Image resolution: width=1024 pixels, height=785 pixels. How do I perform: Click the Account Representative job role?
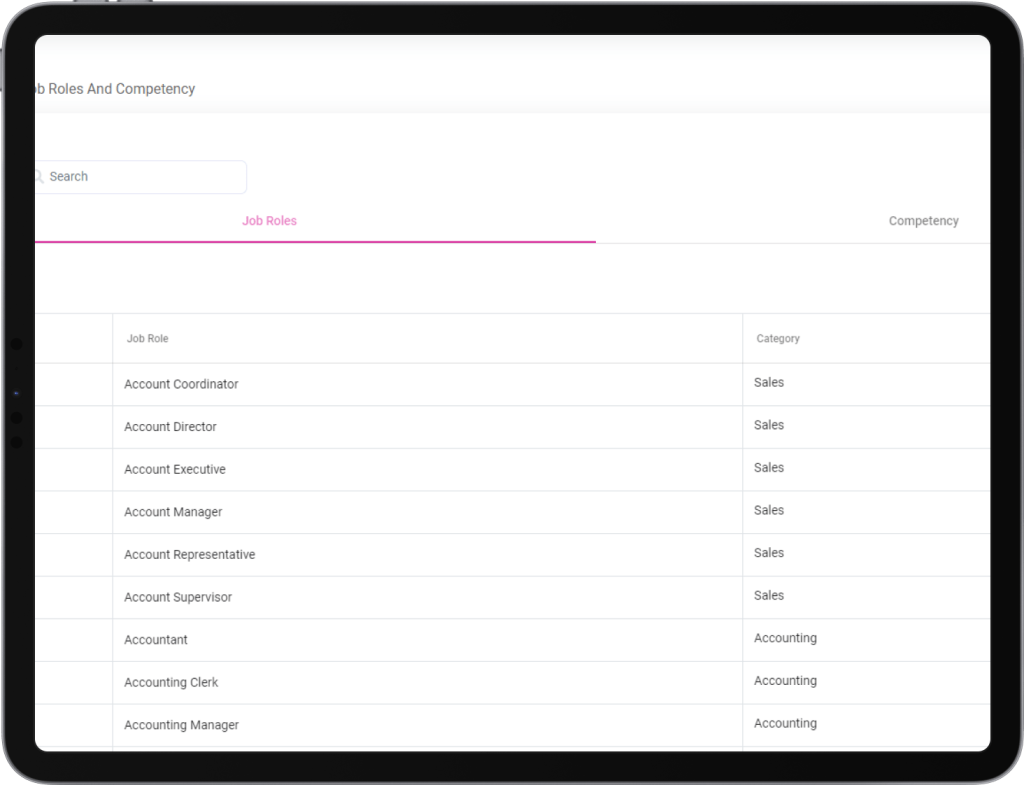pyautogui.click(x=189, y=555)
